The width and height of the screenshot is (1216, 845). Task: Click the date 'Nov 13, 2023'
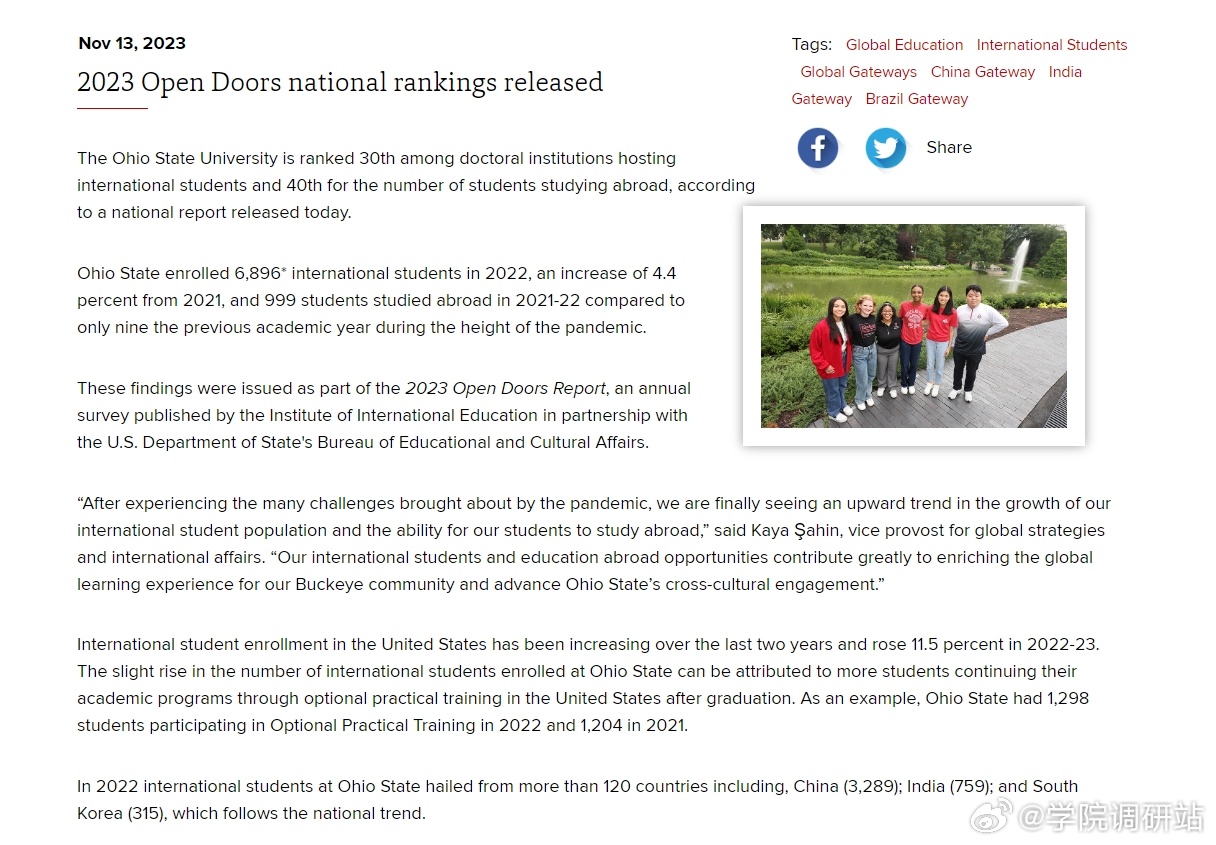point(132,43)
